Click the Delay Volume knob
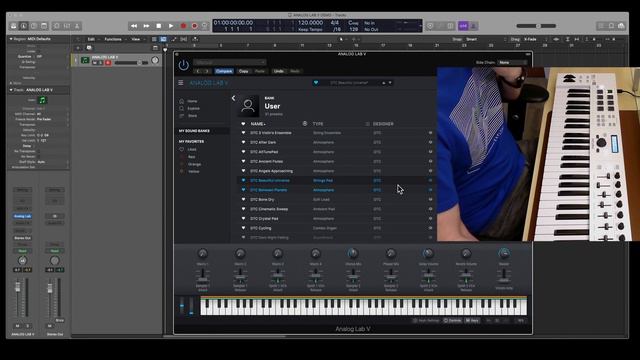 (428, 253)
